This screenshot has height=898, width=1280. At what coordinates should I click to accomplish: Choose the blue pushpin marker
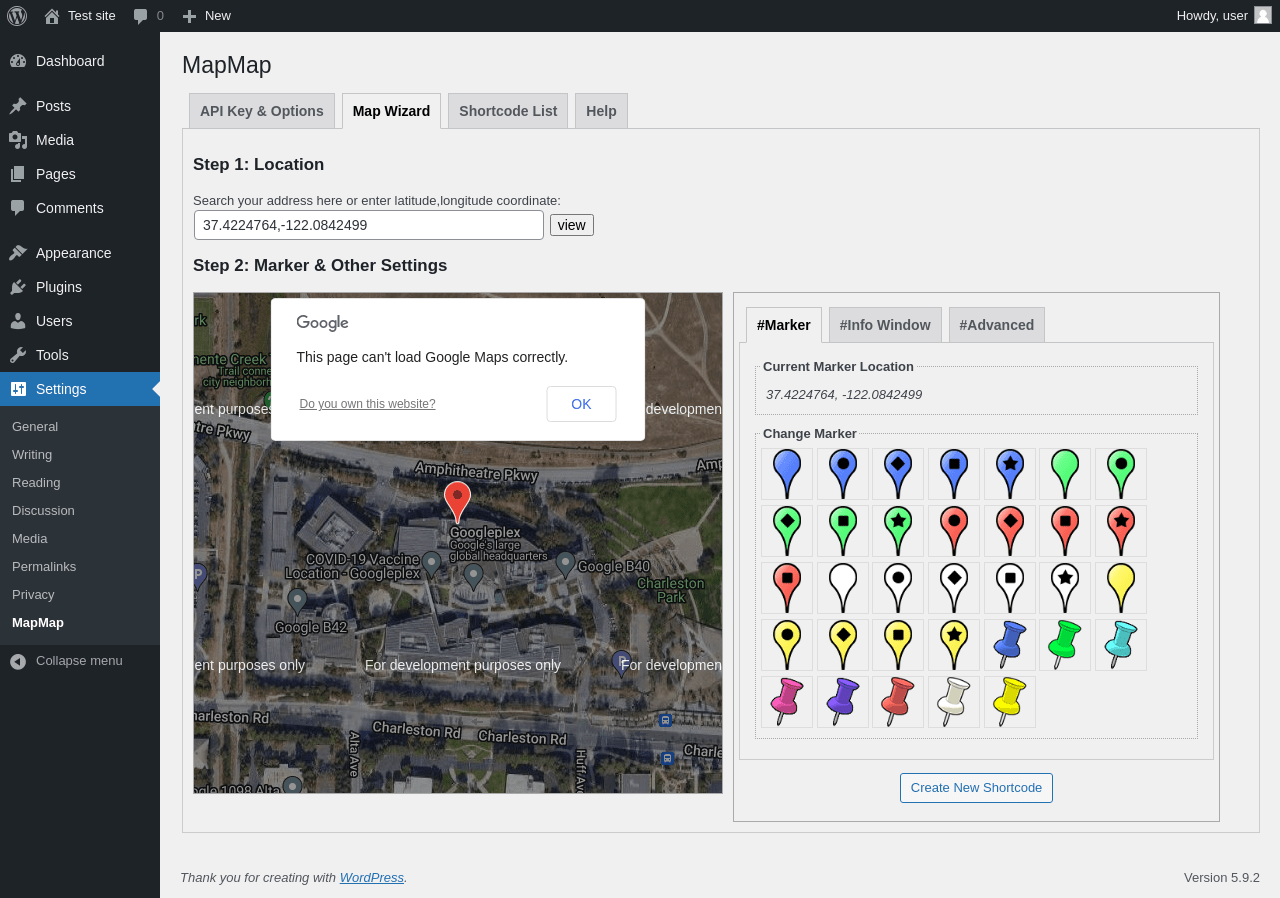[x=1010, y=645]
